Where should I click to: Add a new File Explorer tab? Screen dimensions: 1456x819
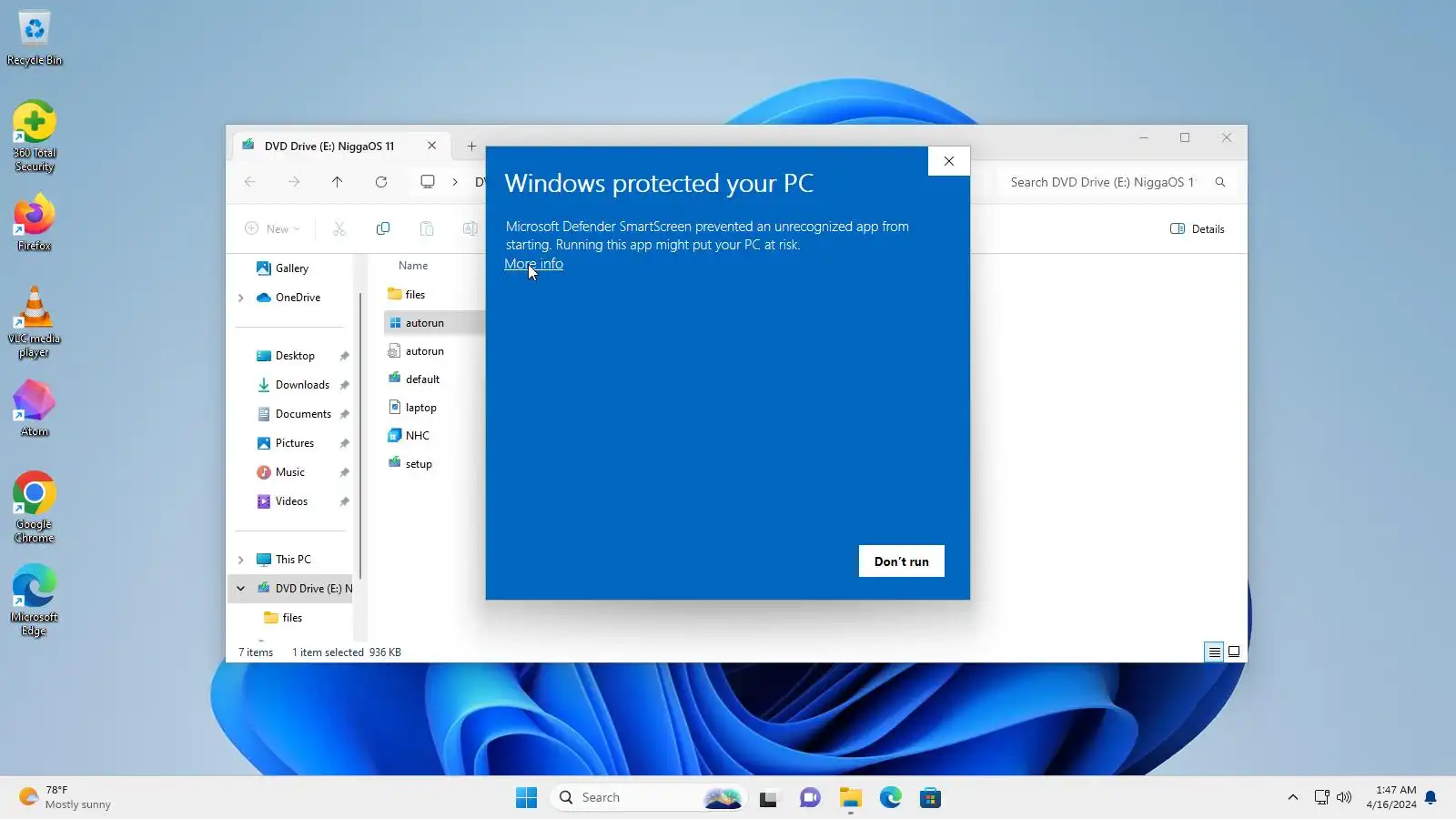[471, 146]
